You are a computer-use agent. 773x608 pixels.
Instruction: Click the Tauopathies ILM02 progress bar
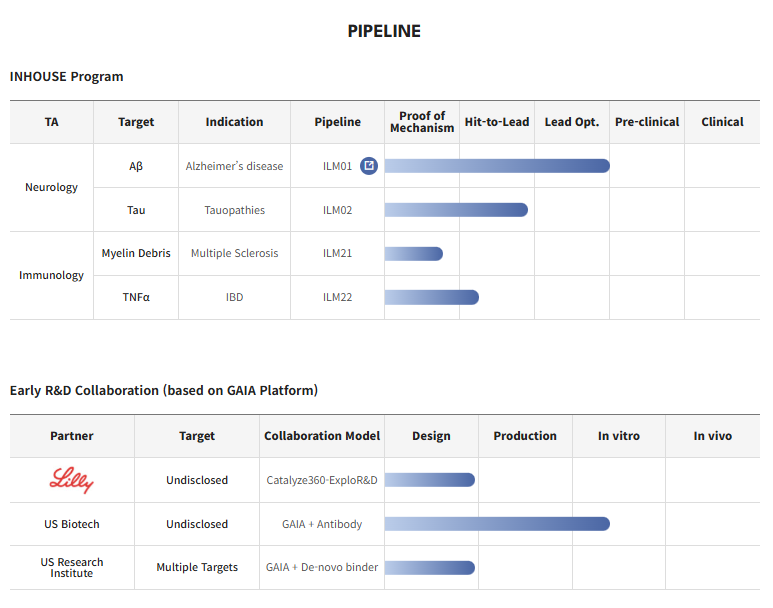pyautogui.click(x=456, y=210)
